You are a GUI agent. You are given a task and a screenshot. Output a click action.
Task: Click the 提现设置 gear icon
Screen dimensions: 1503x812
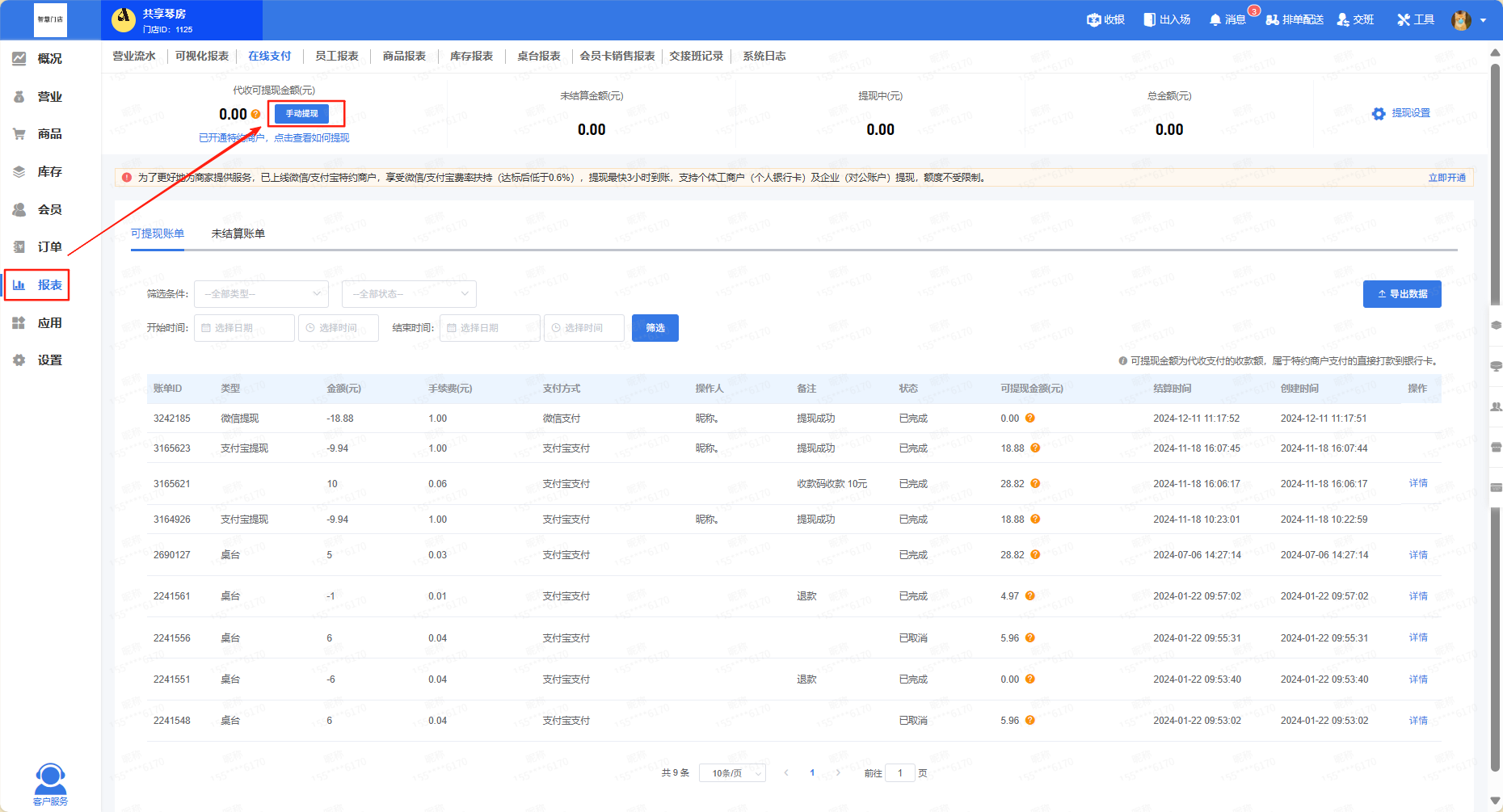[1379, 114]
